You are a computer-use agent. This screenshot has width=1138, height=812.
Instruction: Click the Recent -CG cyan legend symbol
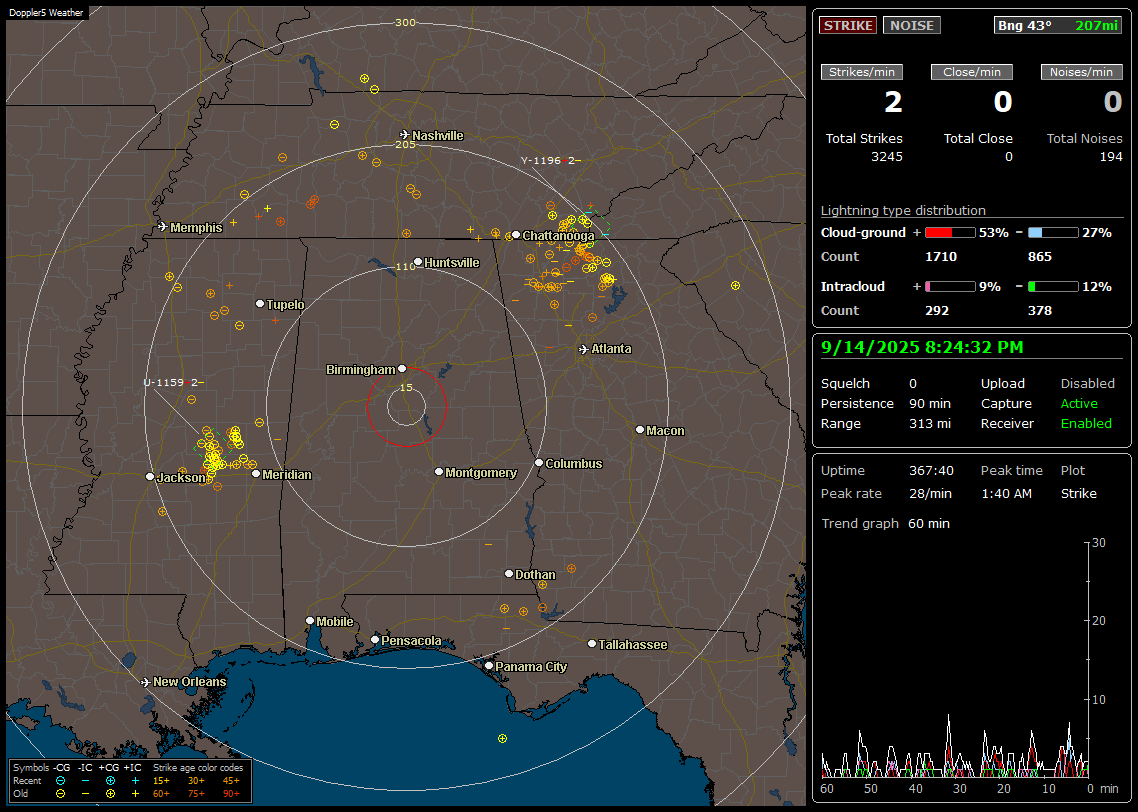coord(60,781)
